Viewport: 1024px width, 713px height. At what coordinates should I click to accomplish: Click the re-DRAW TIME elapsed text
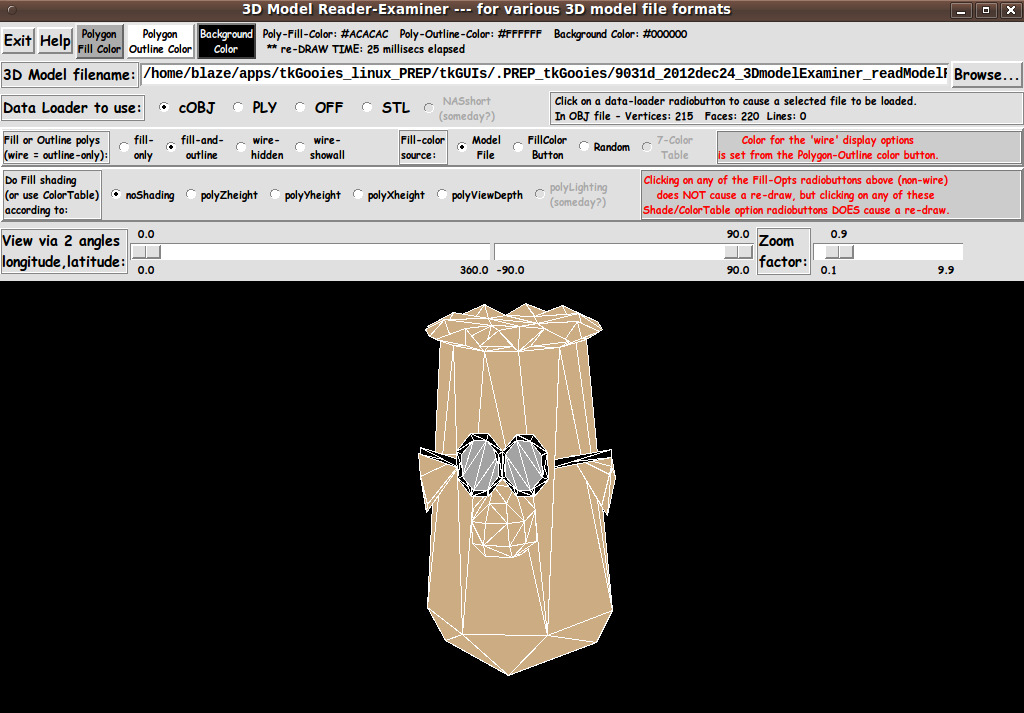coord(366,49)
